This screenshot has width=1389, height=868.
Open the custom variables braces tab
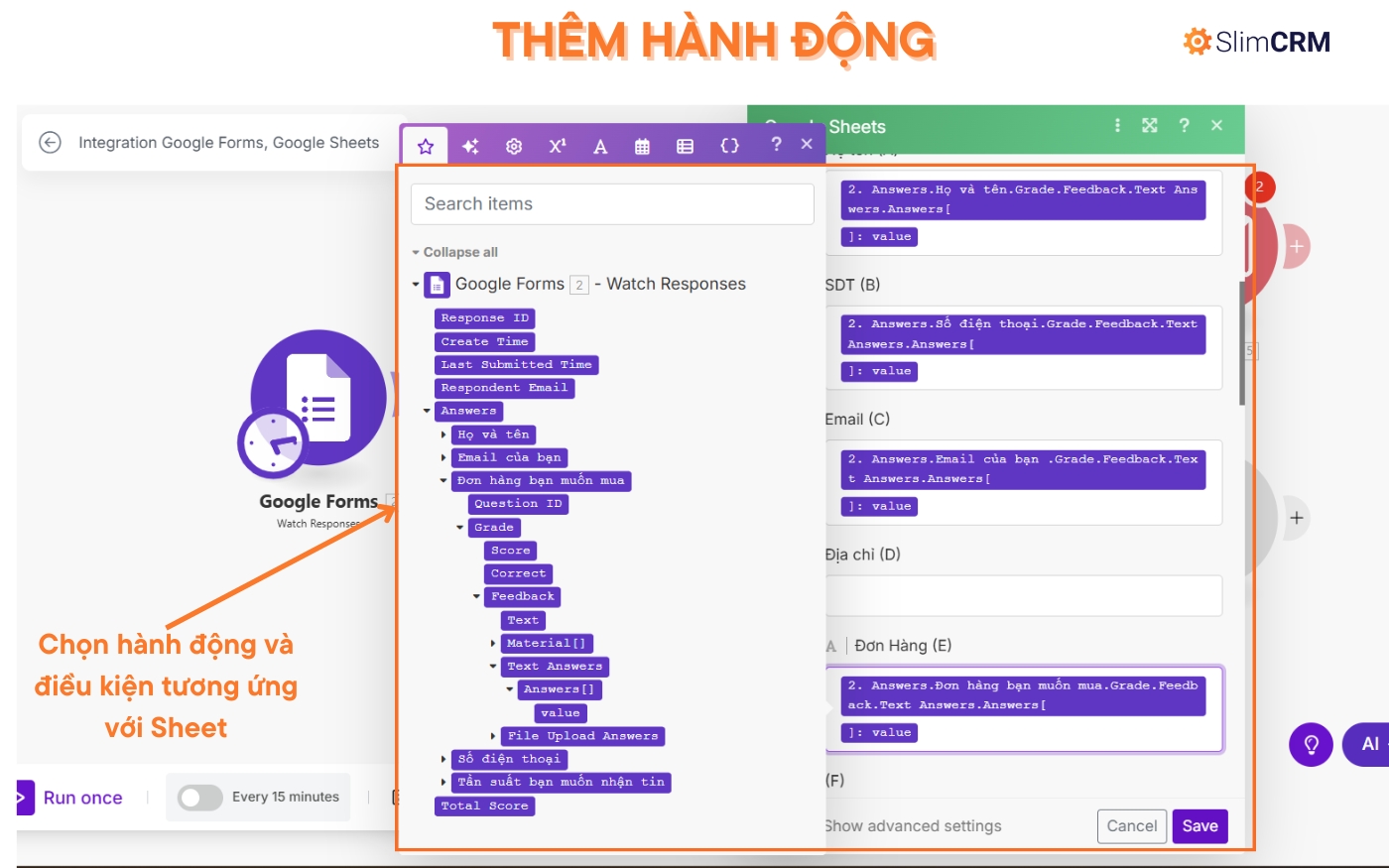click(729, 145)
